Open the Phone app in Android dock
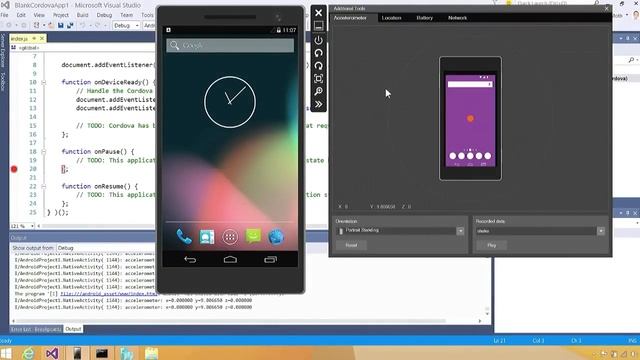Image resolution: width=640 pixels, height=360 pixels. click(x=184, y=237)
